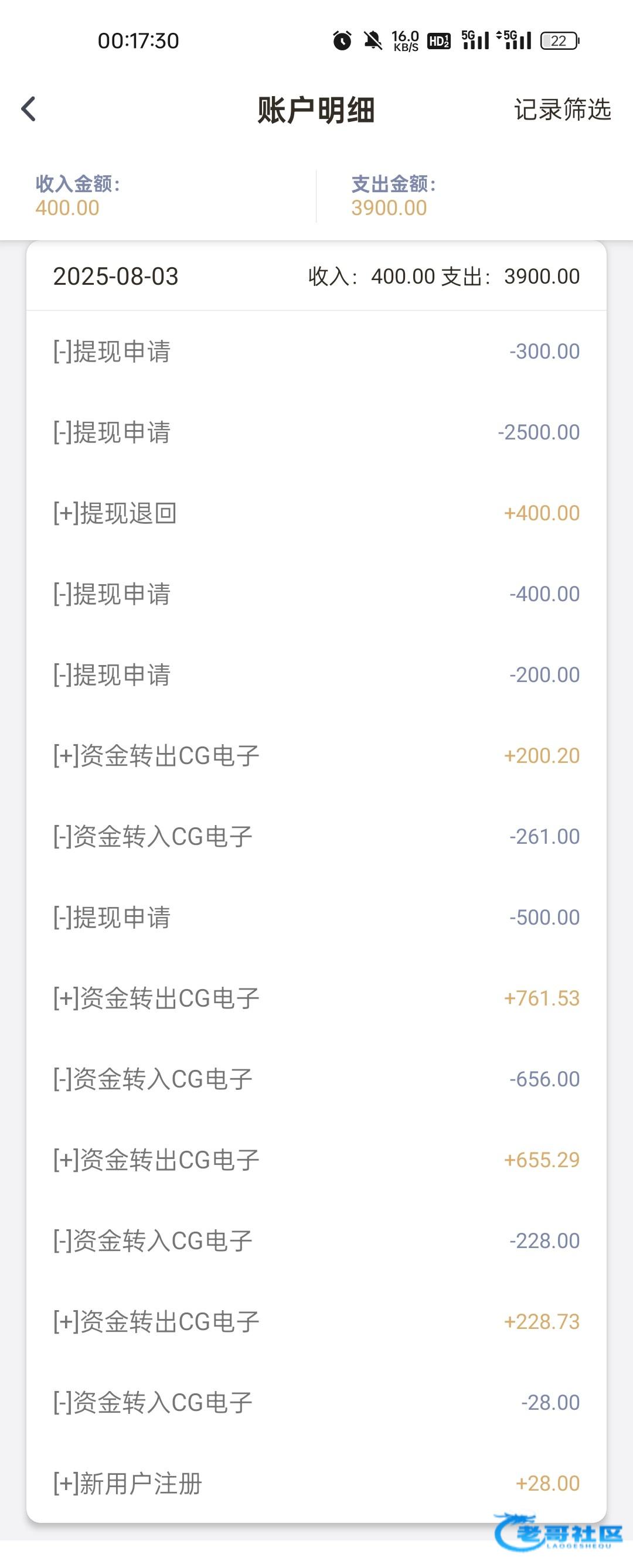Tap the battery level indicator
The image size is (633, 1568).
(559, 41)
